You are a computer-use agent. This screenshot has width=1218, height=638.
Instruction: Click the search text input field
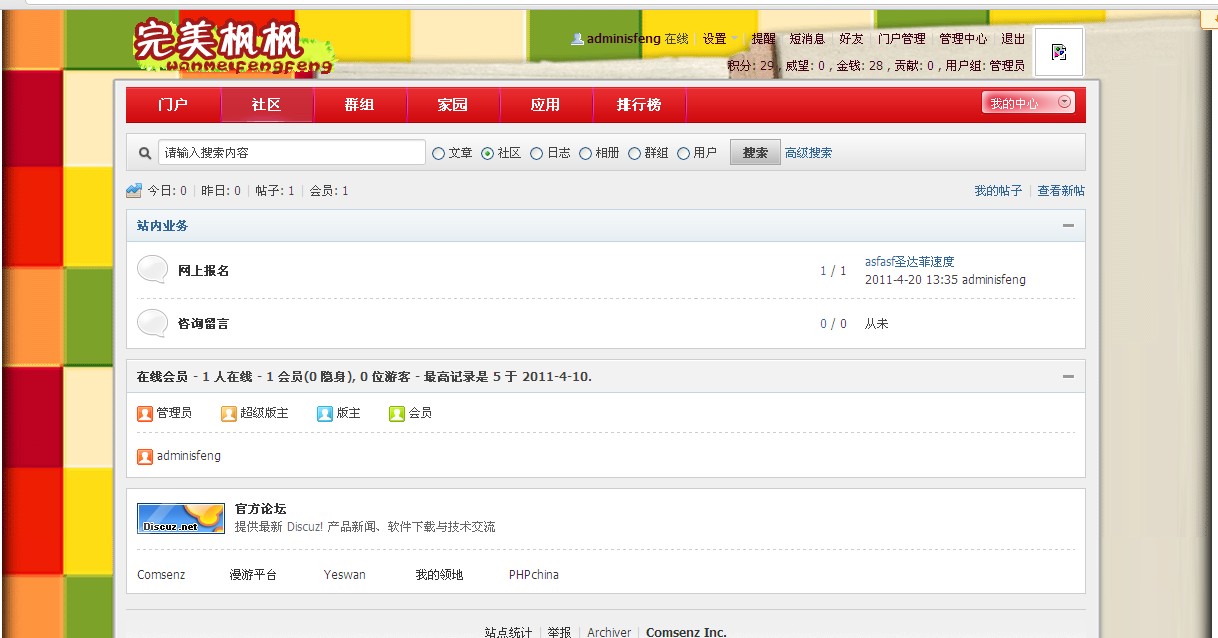click(292, 153)
